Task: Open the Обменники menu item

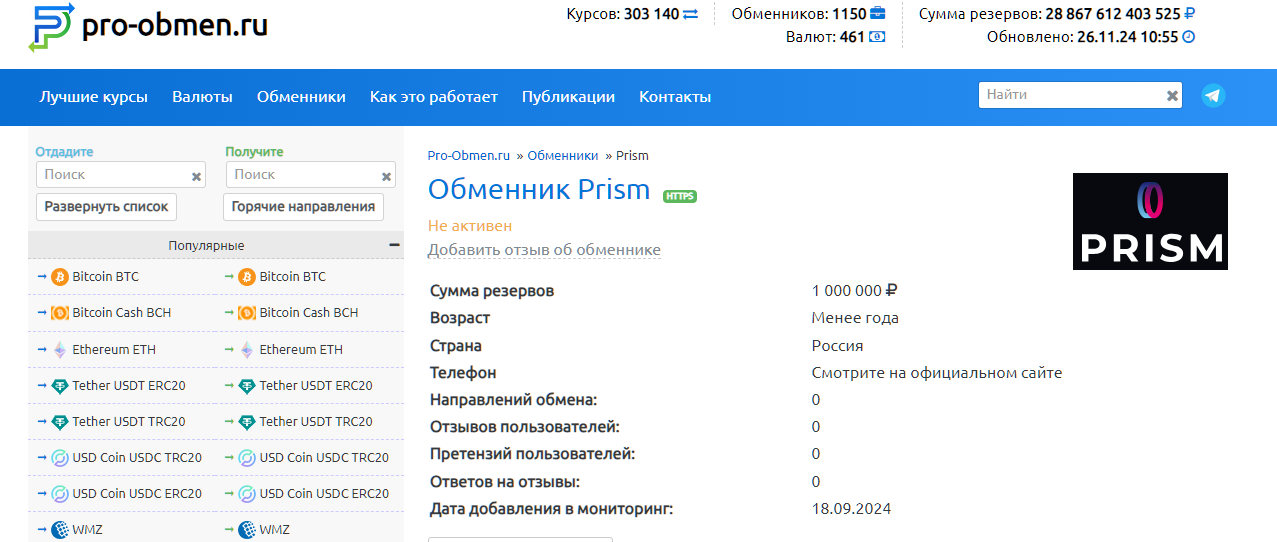Action: 301,97
